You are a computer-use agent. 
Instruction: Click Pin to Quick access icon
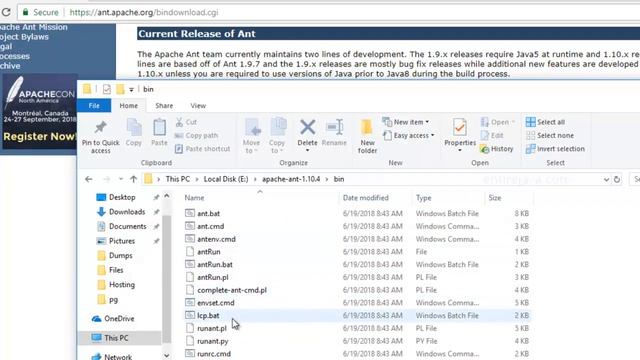click(x=100, y=128)
